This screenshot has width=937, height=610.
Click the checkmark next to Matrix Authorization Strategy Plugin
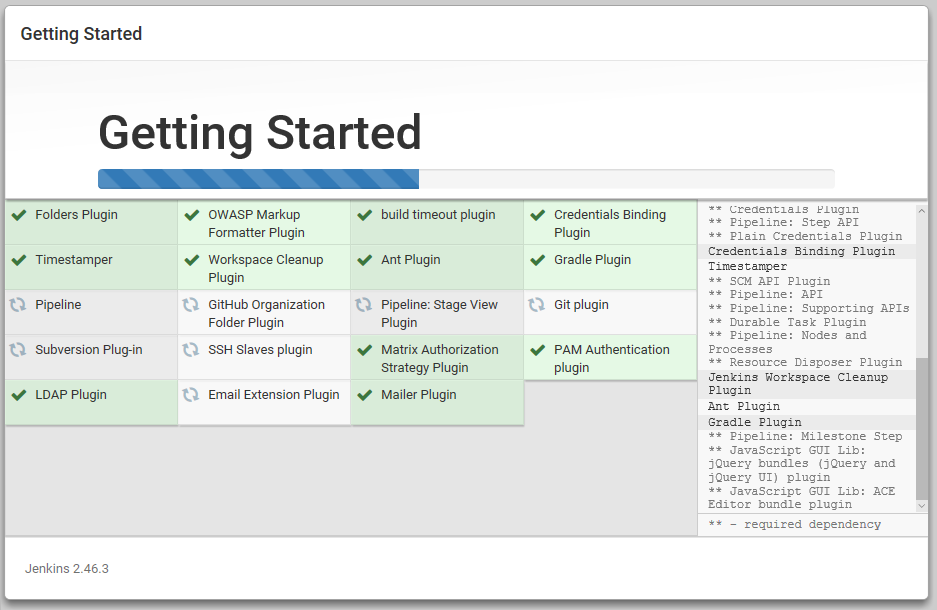pyautogui.click(x=365, y=350)
